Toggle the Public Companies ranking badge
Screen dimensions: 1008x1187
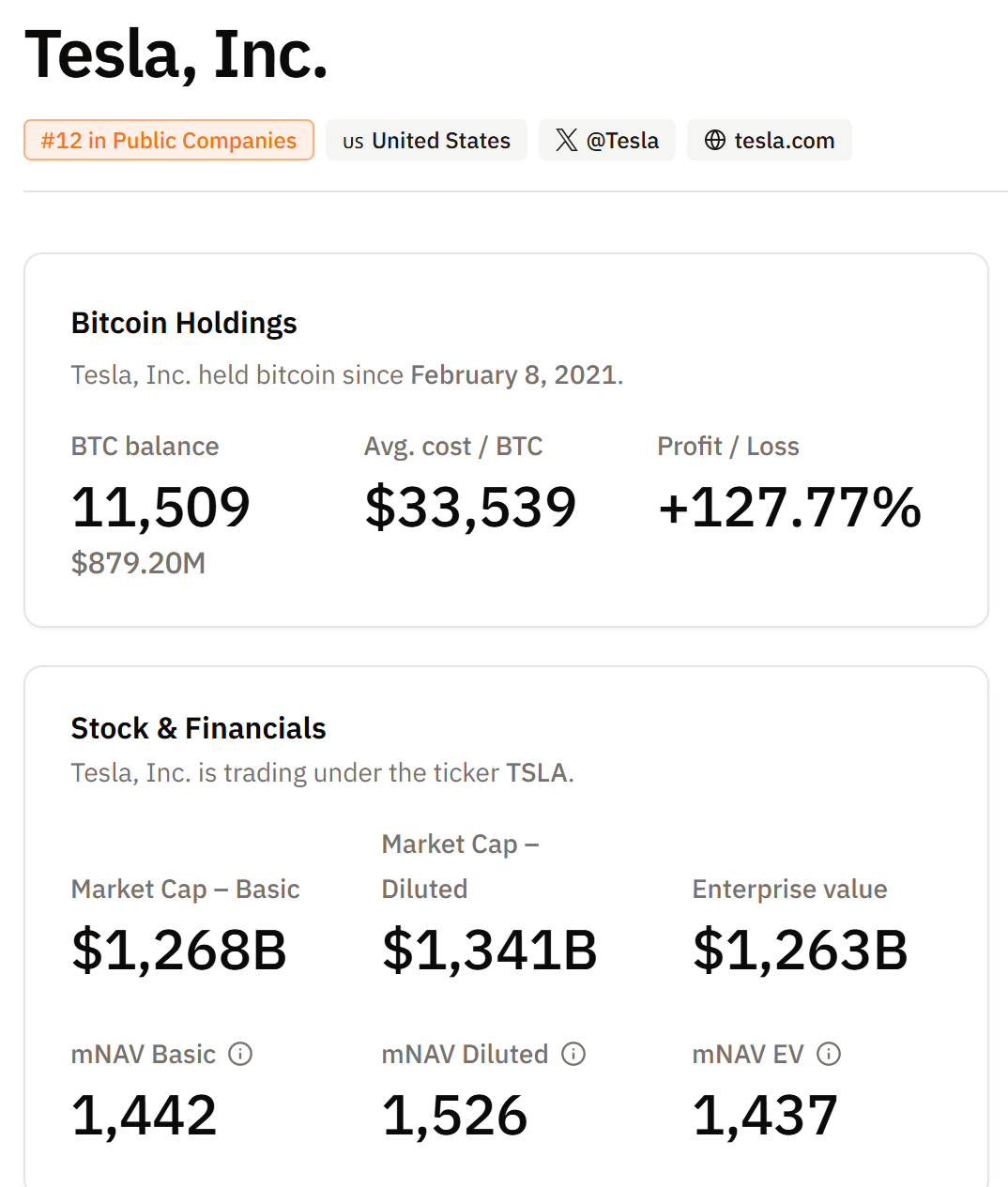pos(169,140)
